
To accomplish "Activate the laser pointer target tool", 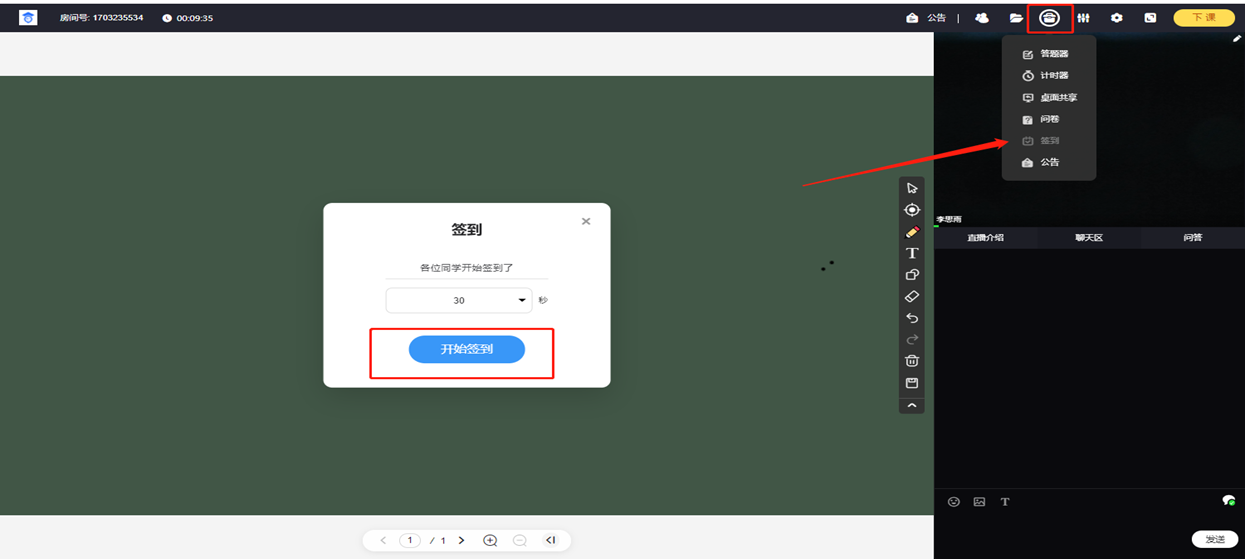I will click(912, 210).
